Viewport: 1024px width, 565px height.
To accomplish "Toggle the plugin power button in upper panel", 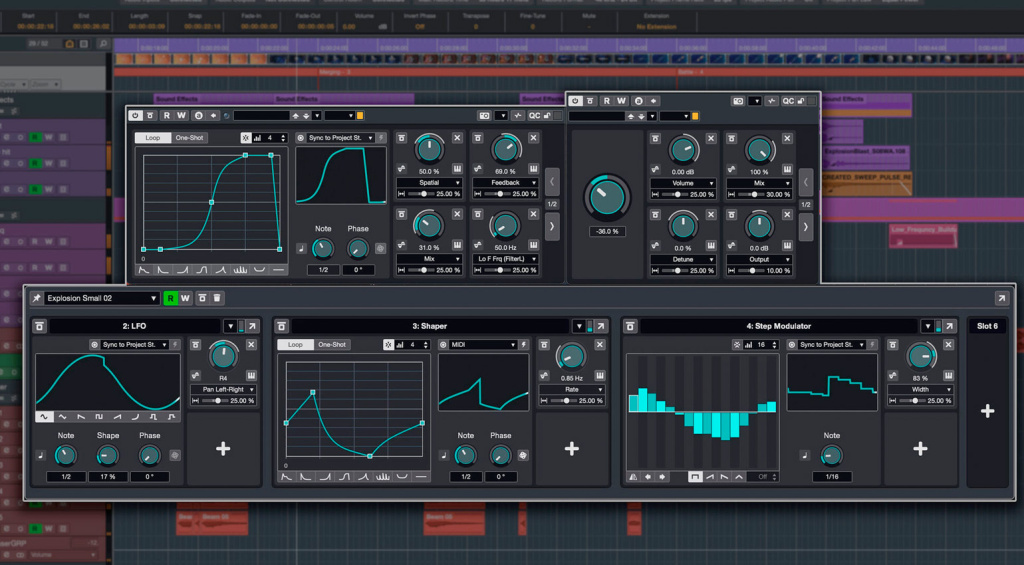I will (135, 116).
